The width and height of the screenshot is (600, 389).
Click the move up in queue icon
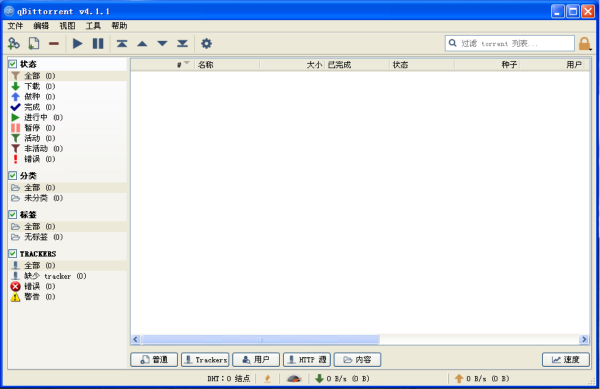click(x=142, y=44)
